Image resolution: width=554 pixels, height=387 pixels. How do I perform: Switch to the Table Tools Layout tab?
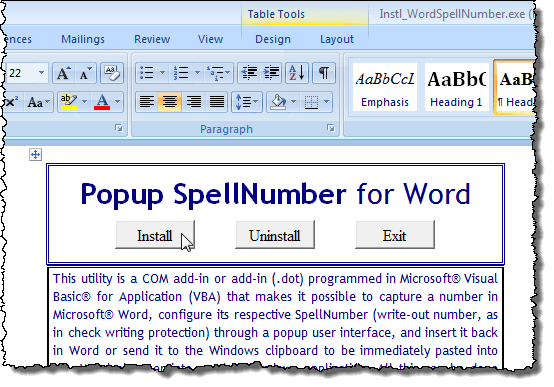337,39
